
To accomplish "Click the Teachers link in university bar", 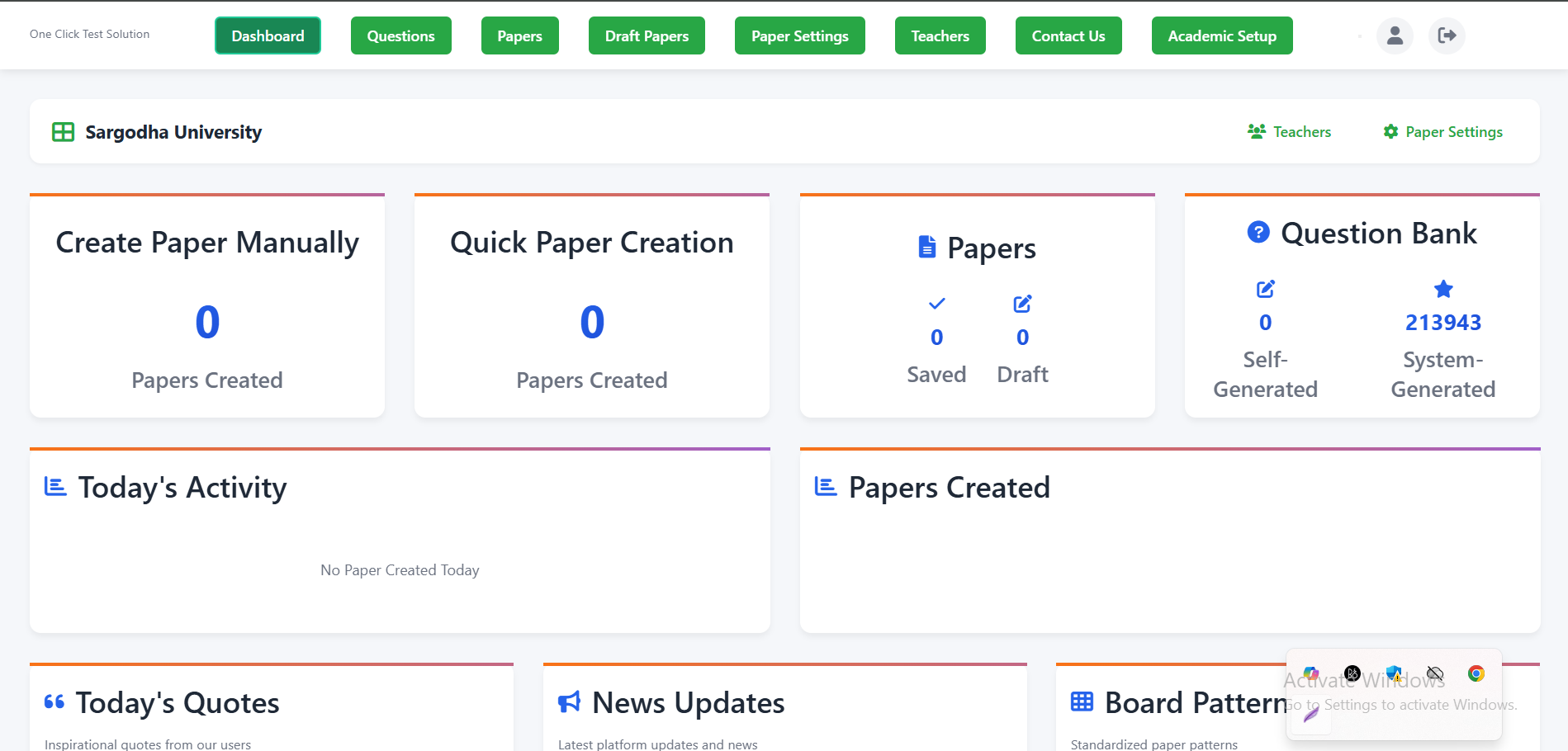I will tap(1290, 132).
